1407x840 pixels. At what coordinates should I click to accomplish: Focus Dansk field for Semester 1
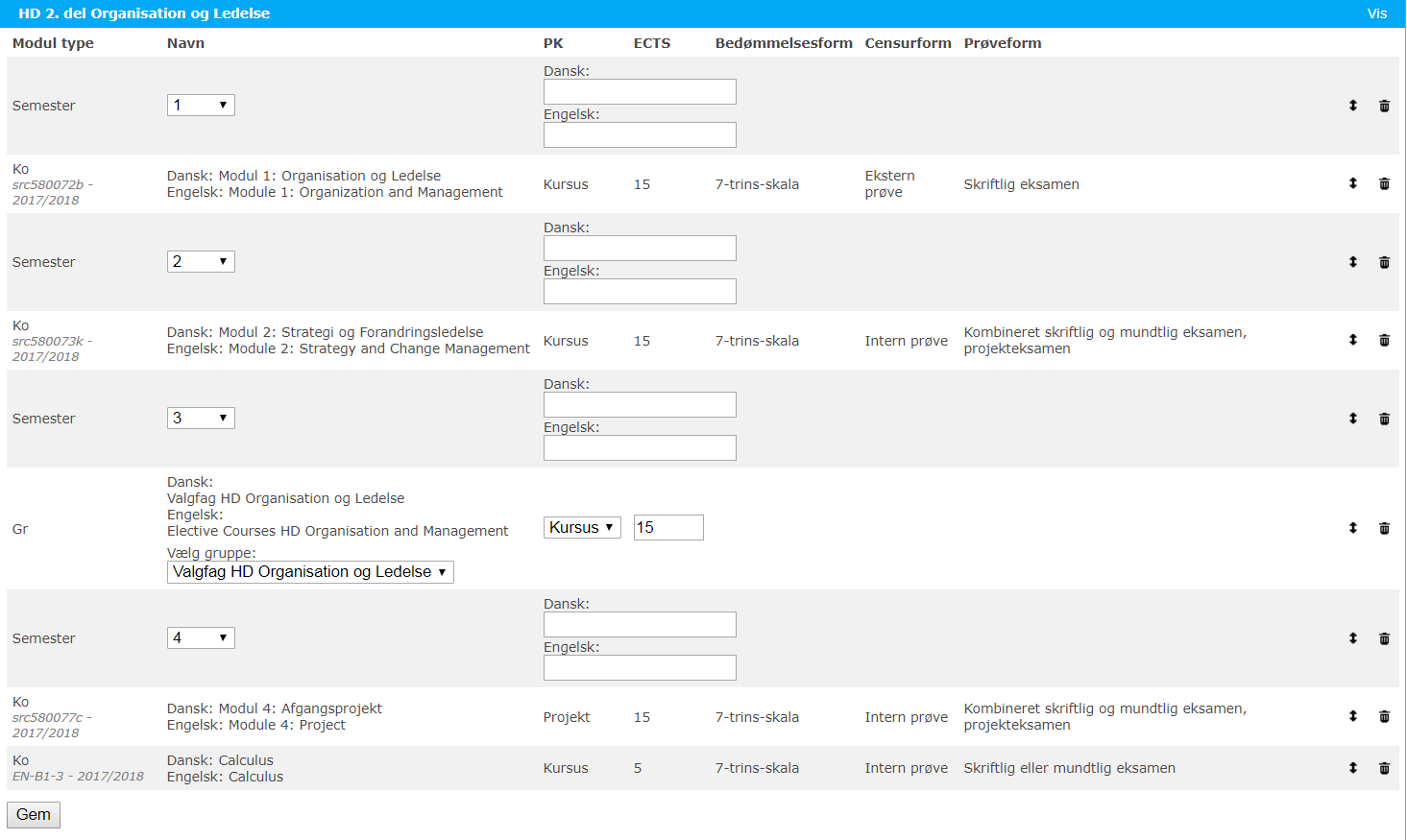640,91
